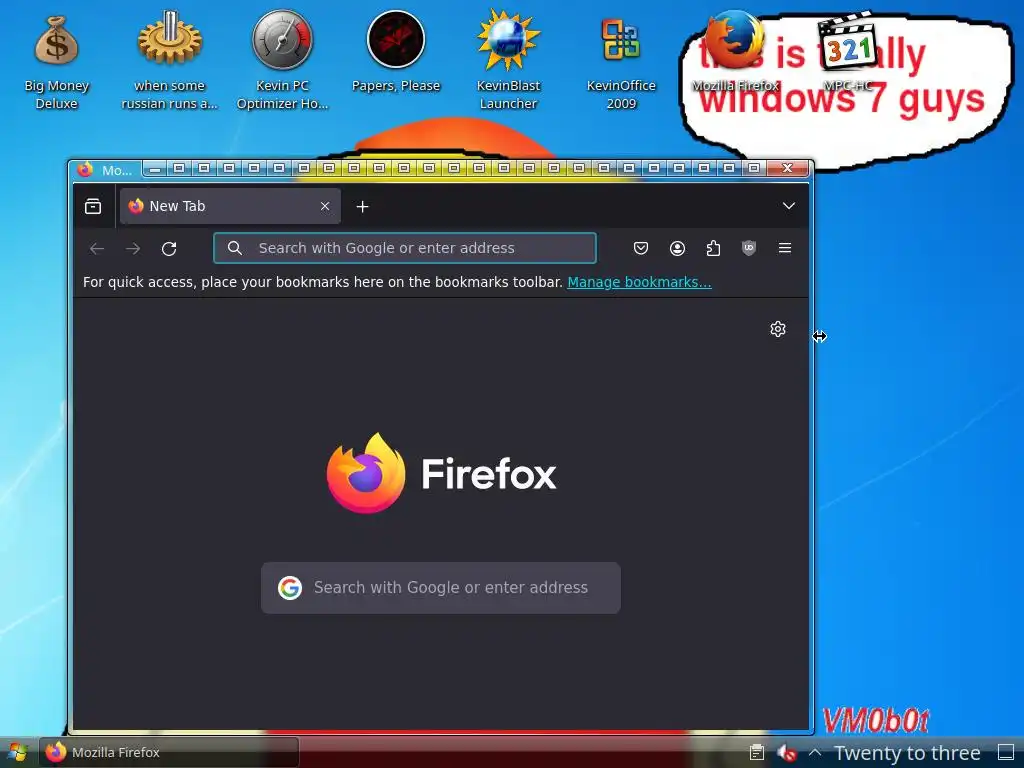Close the Firefox window with red X
The image size is (1024, 768).
788,168
